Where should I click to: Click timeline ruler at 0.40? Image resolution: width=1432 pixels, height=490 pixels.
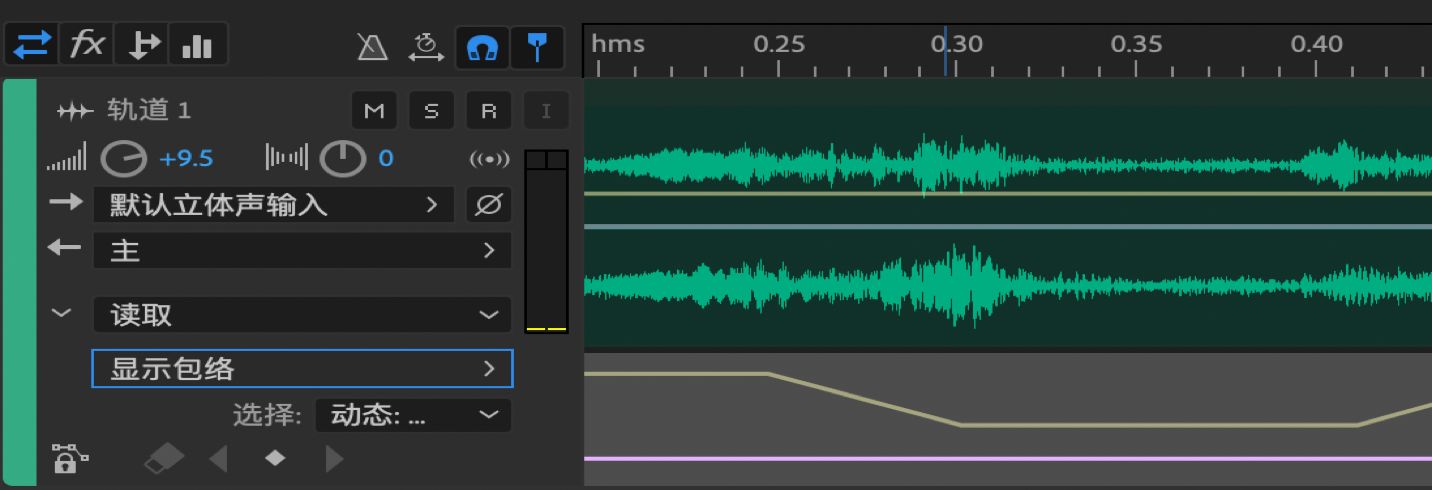1316,44
